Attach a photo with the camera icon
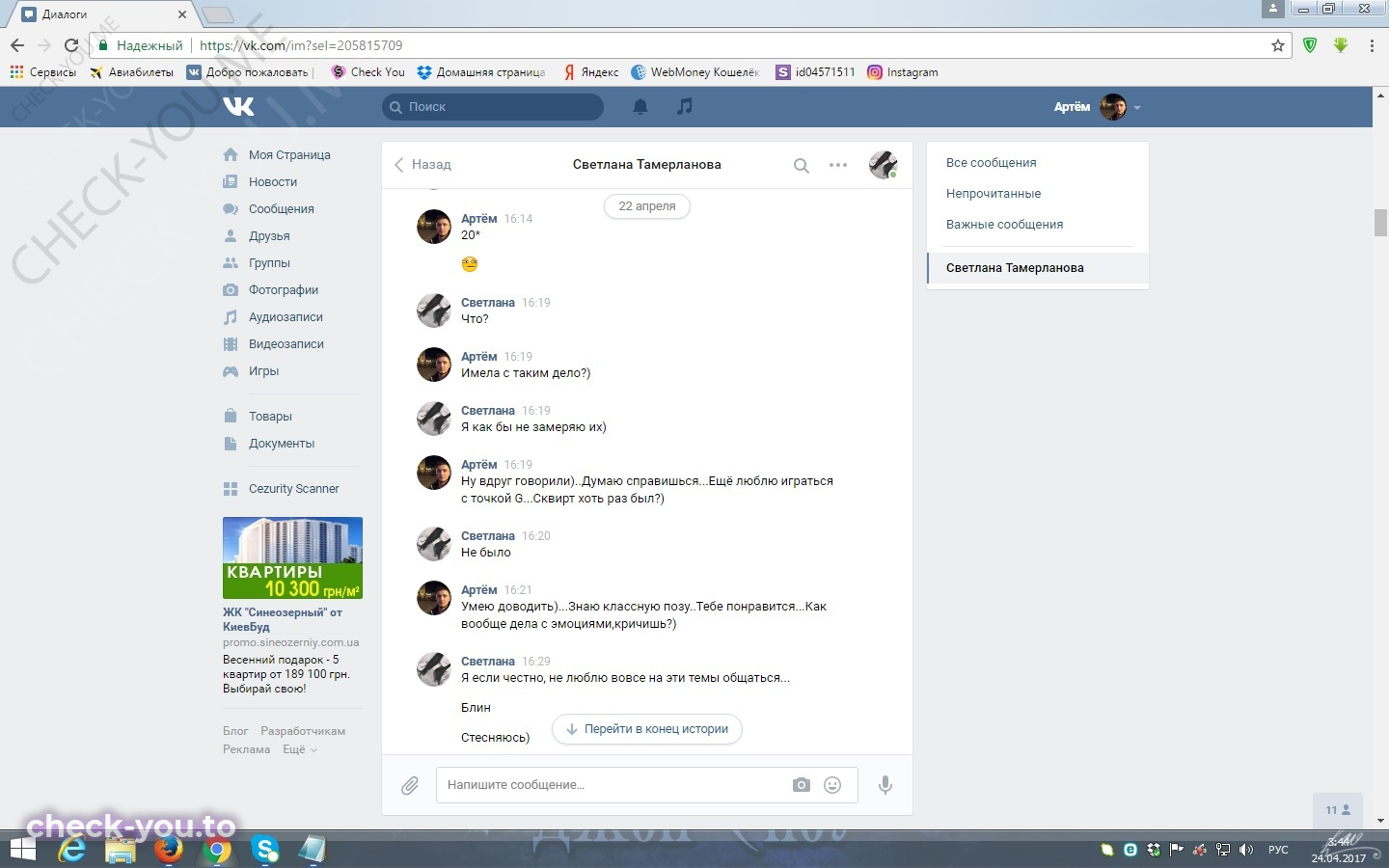 coord(802,785)
